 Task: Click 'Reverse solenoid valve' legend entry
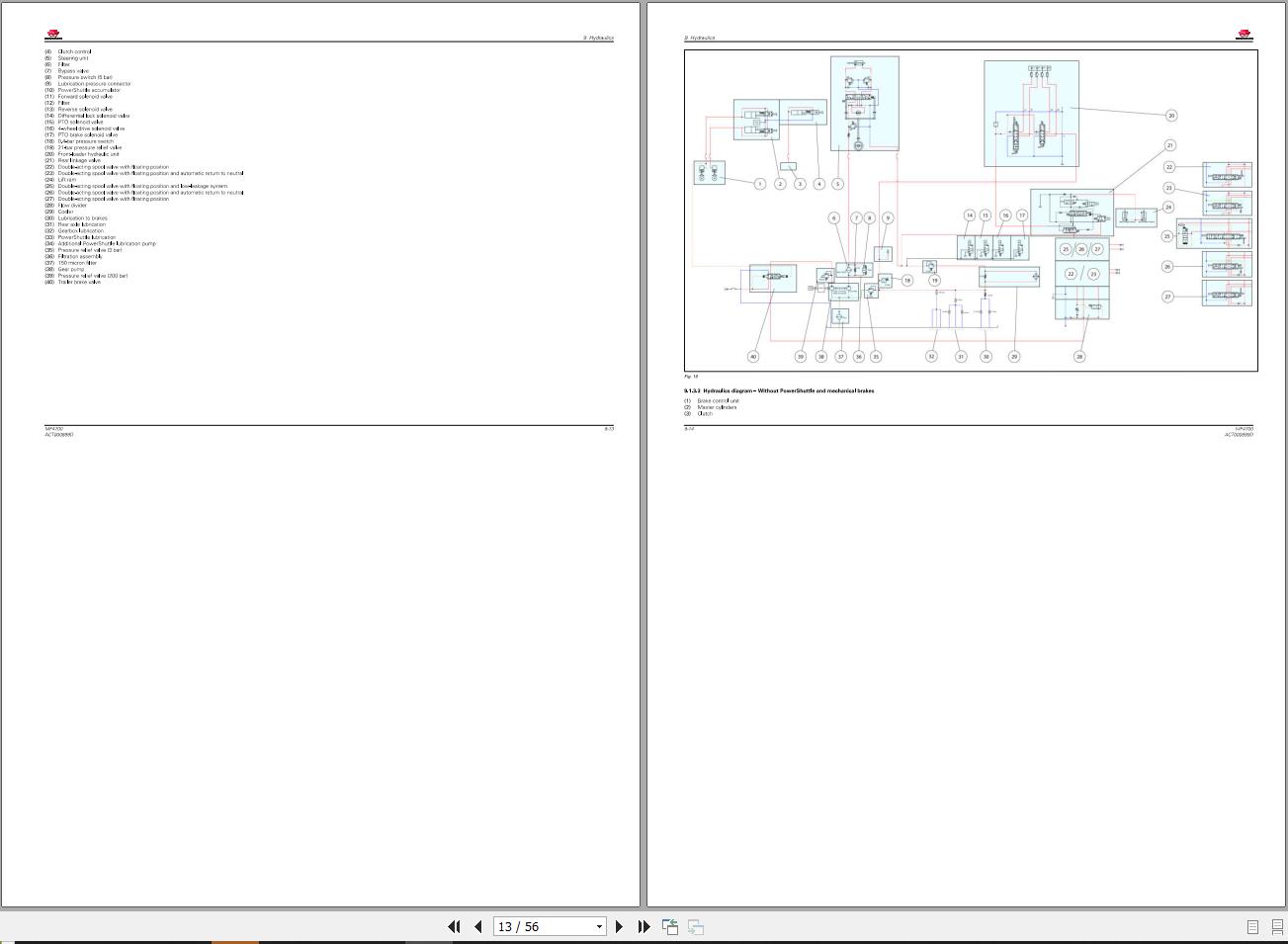[x=85, y=110]
